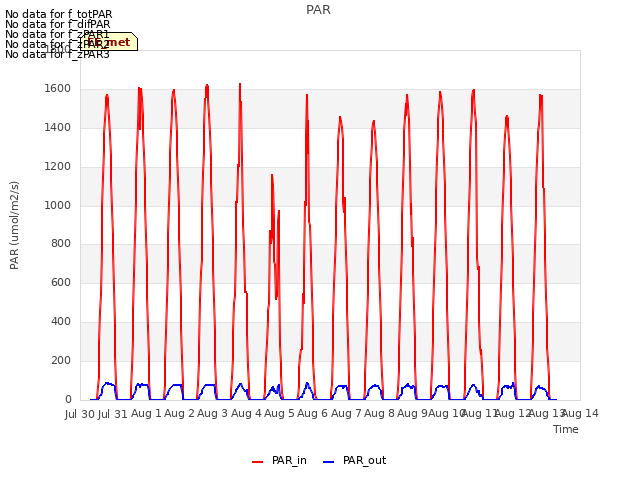Click the Time x-axis label
Viewport: 640px width, 480px height.
(566, 429)
